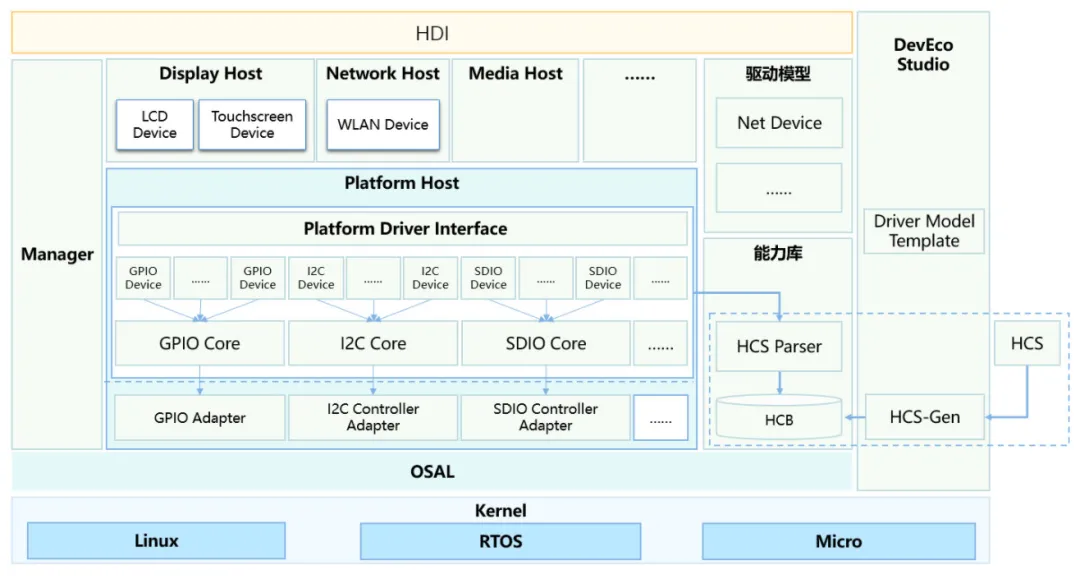Click the LCD Device box
Screen dimensions: 1080x588
154,125
